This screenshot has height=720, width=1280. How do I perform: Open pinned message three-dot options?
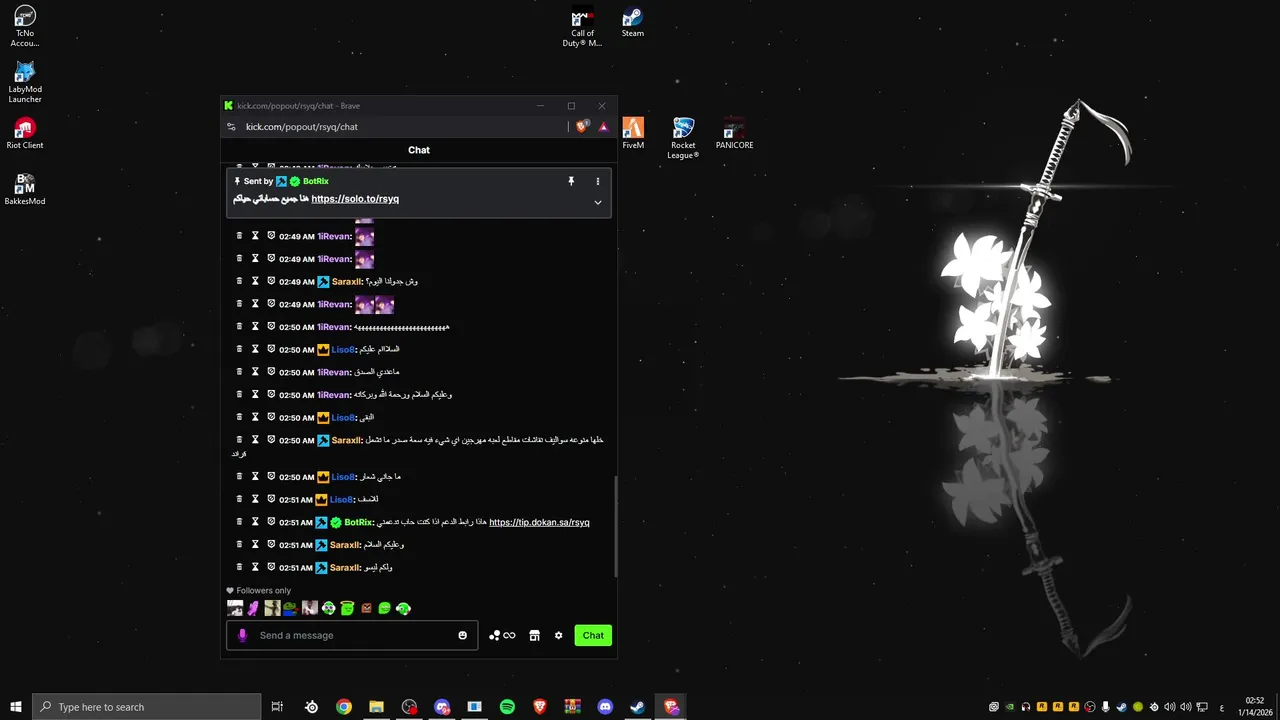[598, 181]
